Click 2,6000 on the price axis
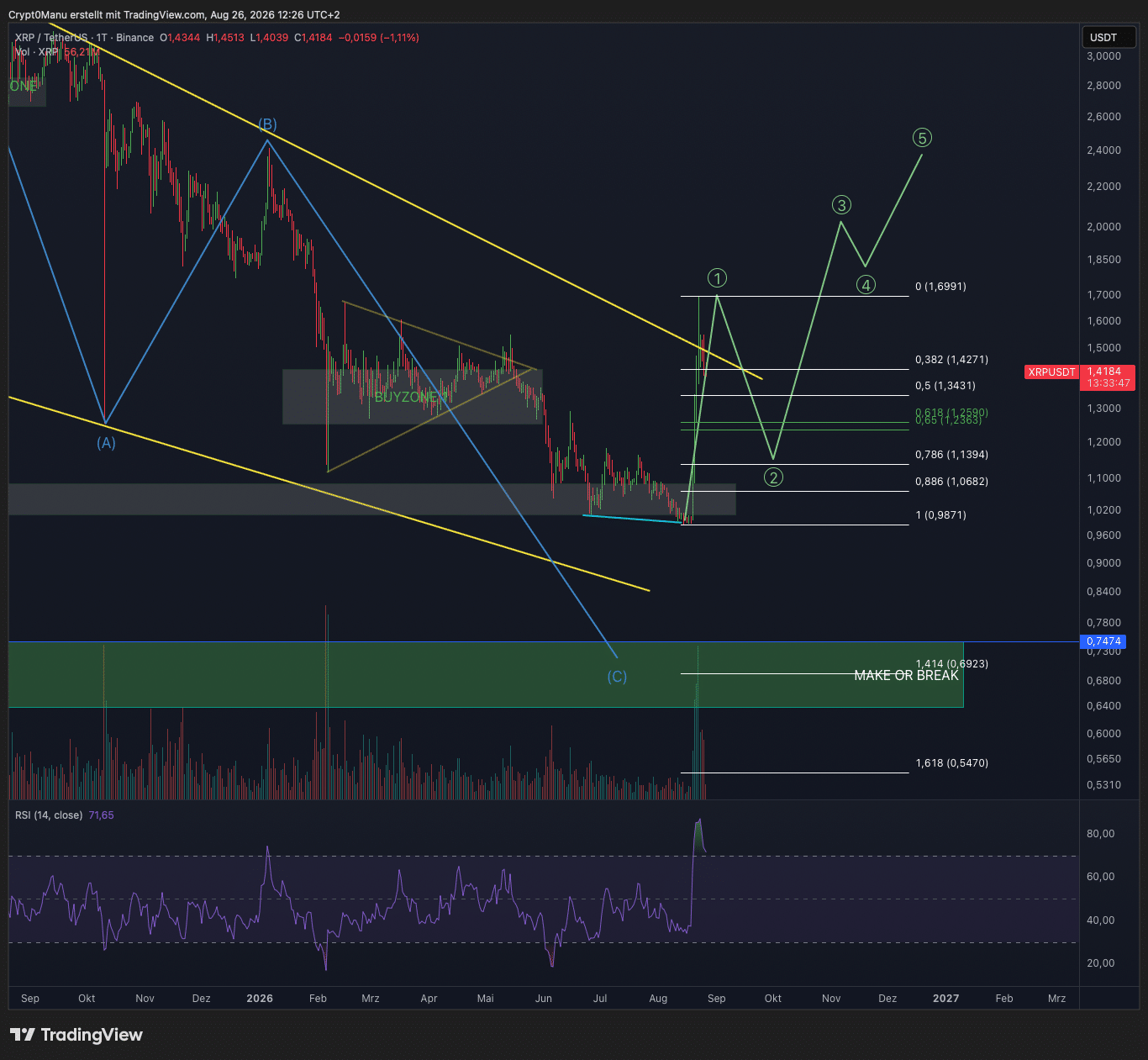 point(1103,117)
